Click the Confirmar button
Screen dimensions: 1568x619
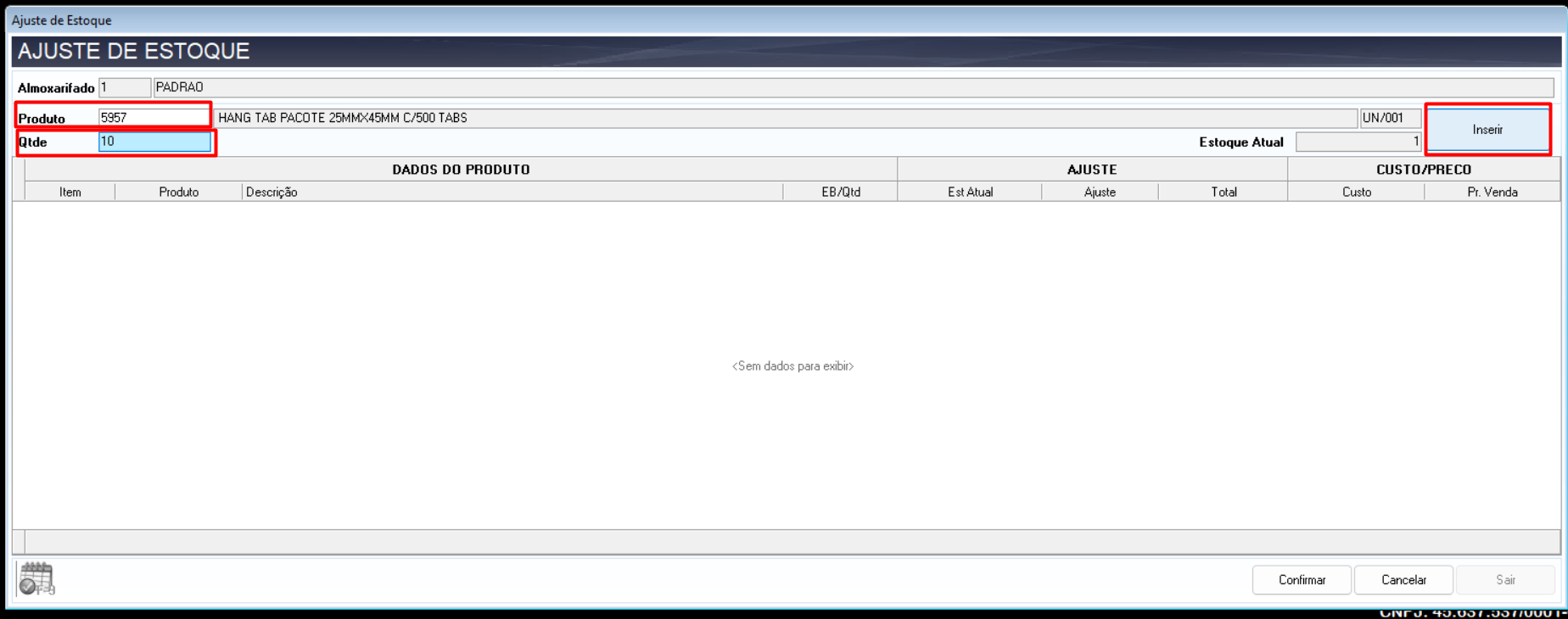tap(1301, 580)
